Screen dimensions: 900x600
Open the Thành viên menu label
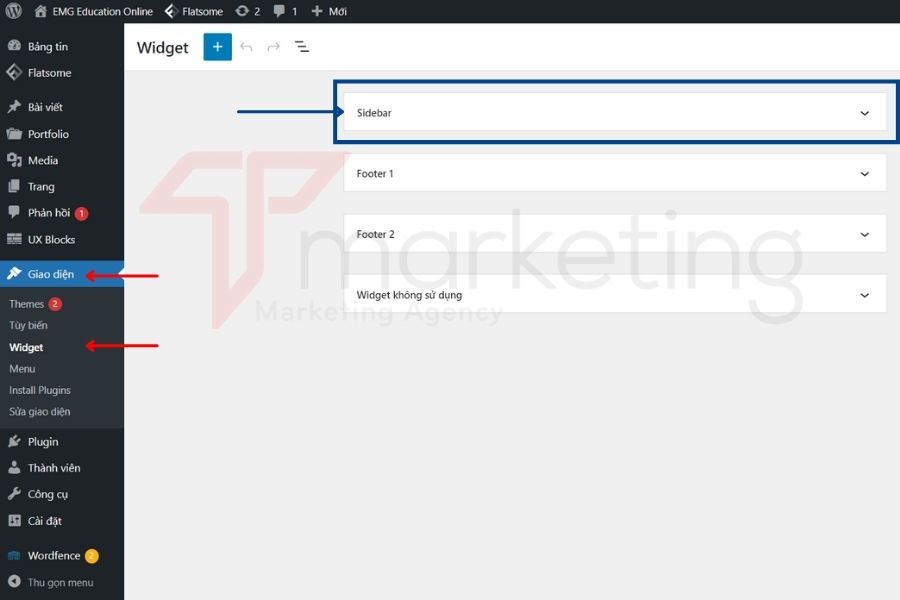[x=54, y=468]
